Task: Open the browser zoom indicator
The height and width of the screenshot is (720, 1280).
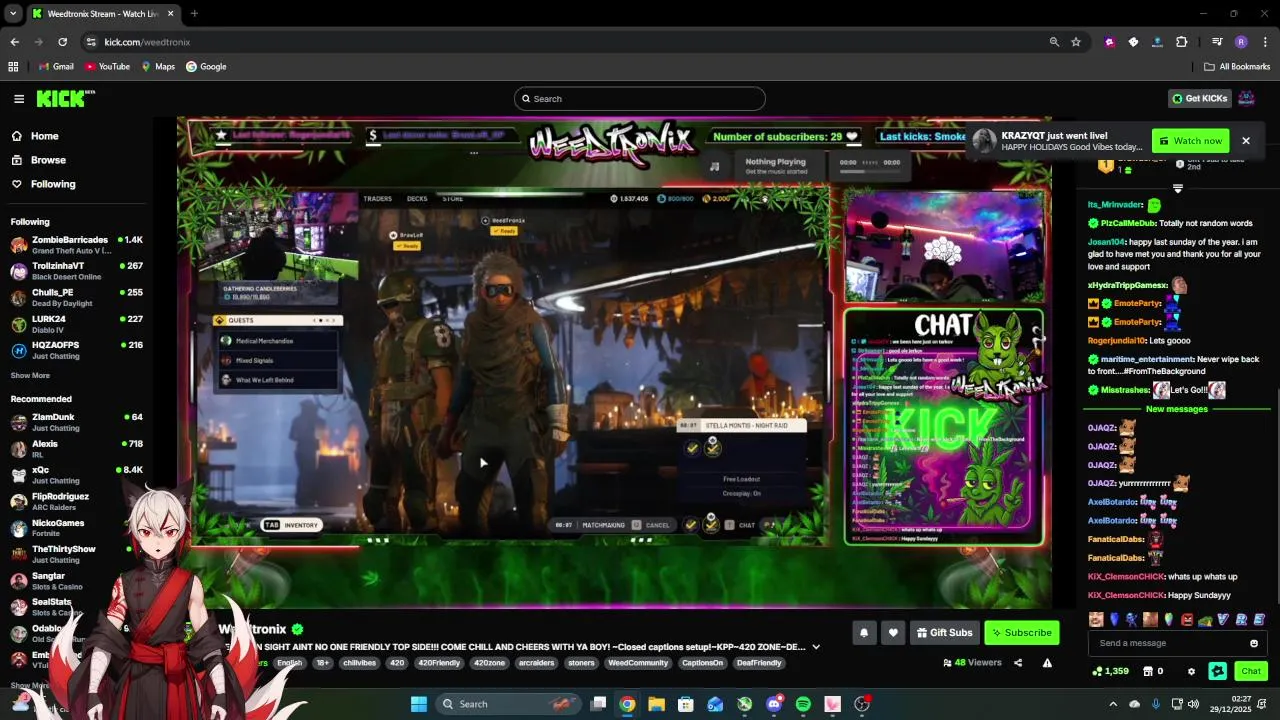Action: [1054, 42]
